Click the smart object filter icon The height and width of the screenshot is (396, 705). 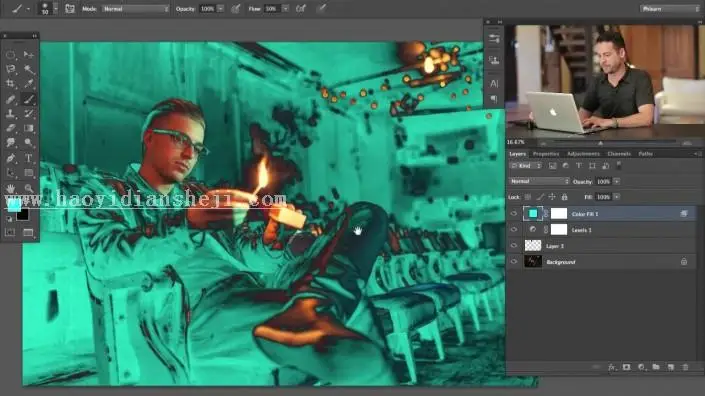click(x=606, y=166)
